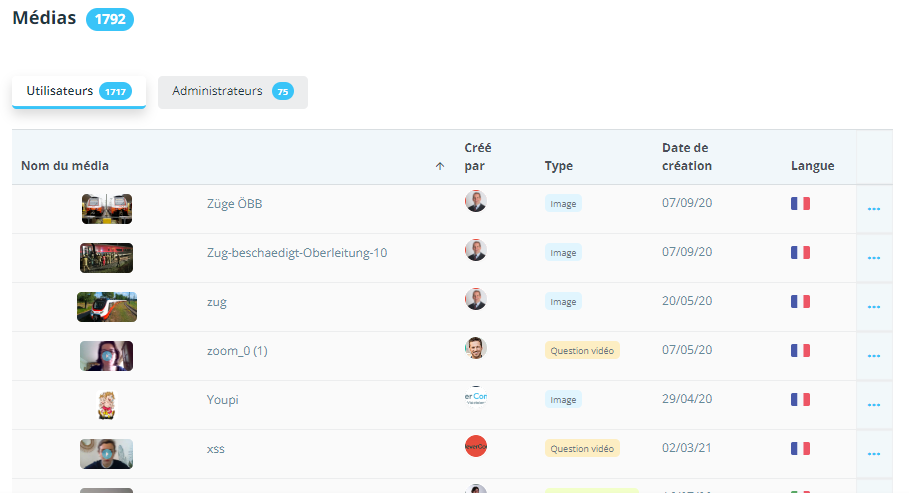The height and width of the screenshot is (493, 909).
Task: Play the xss video thumbnail
Action: pos(106,454)
